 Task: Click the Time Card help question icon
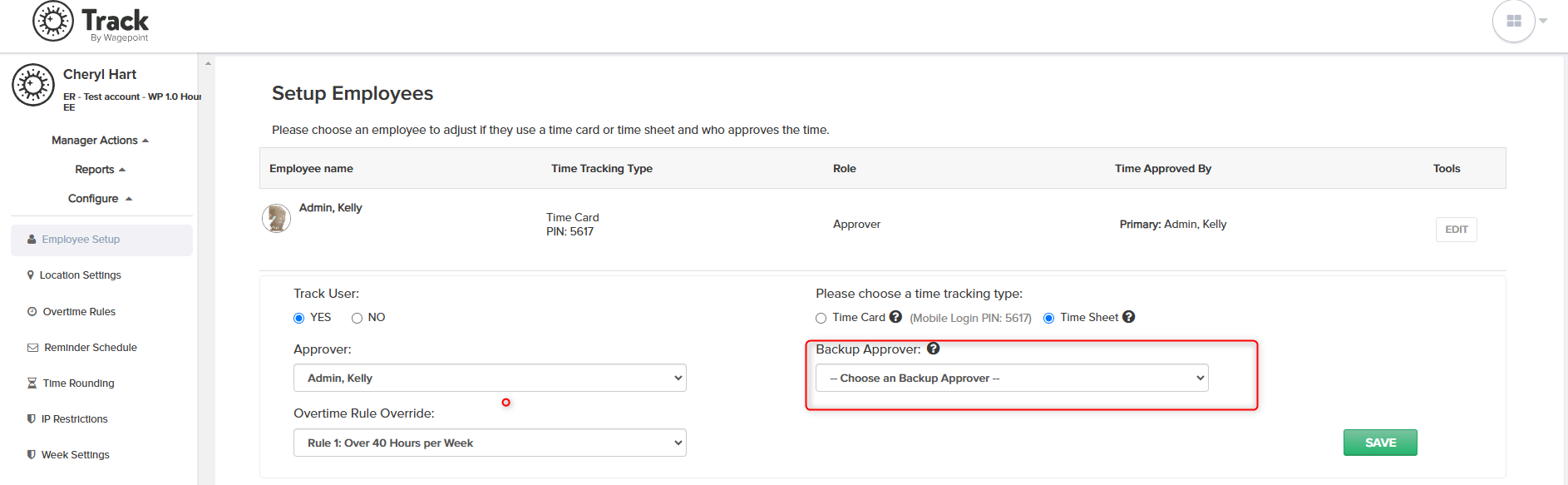tap(895, 317)
